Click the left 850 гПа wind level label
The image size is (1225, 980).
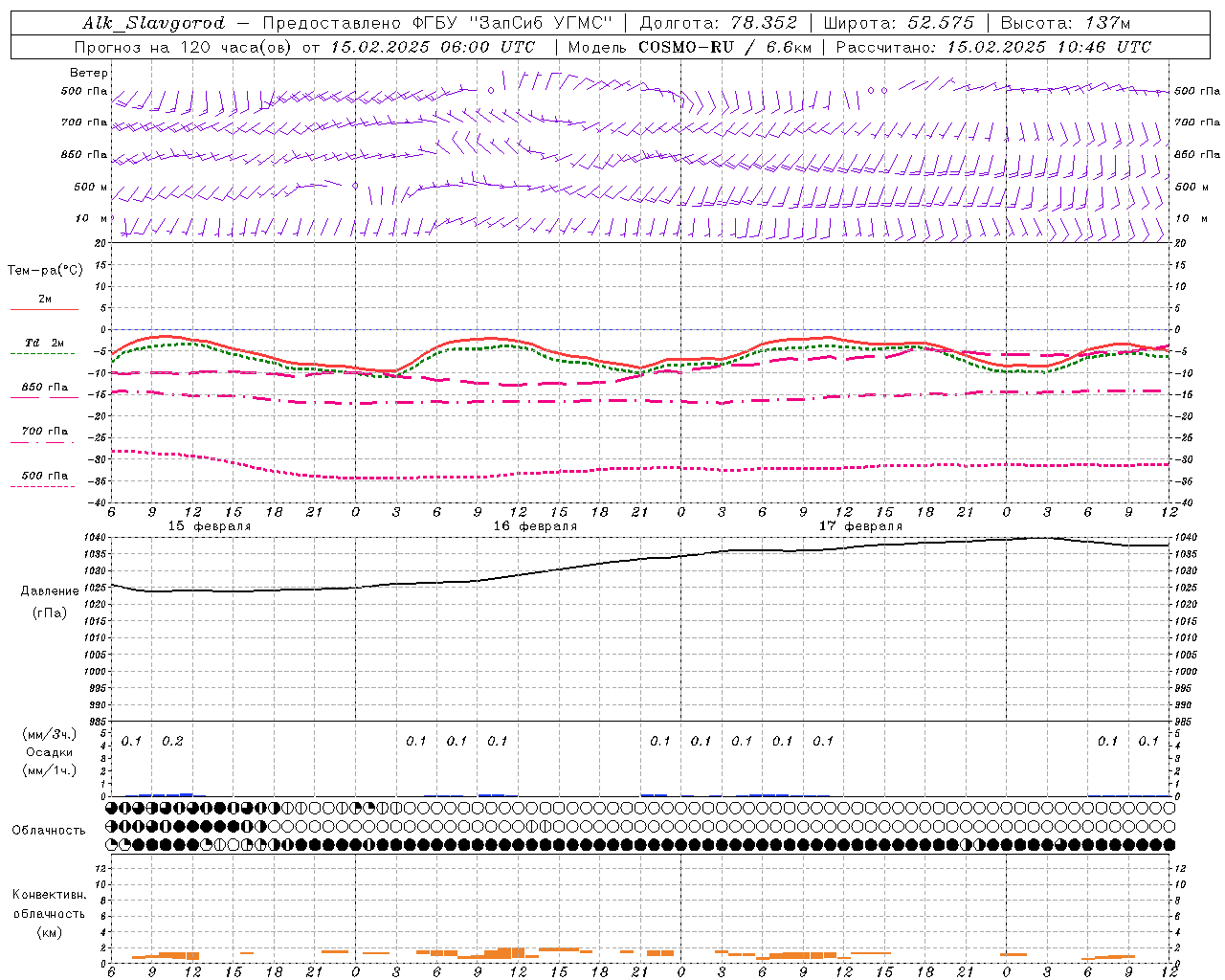click(x=84, y=154)
